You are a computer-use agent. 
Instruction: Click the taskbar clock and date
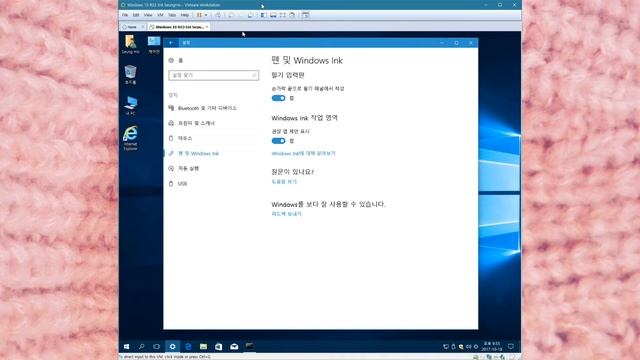pyautogui.click(x=492, y=347)
